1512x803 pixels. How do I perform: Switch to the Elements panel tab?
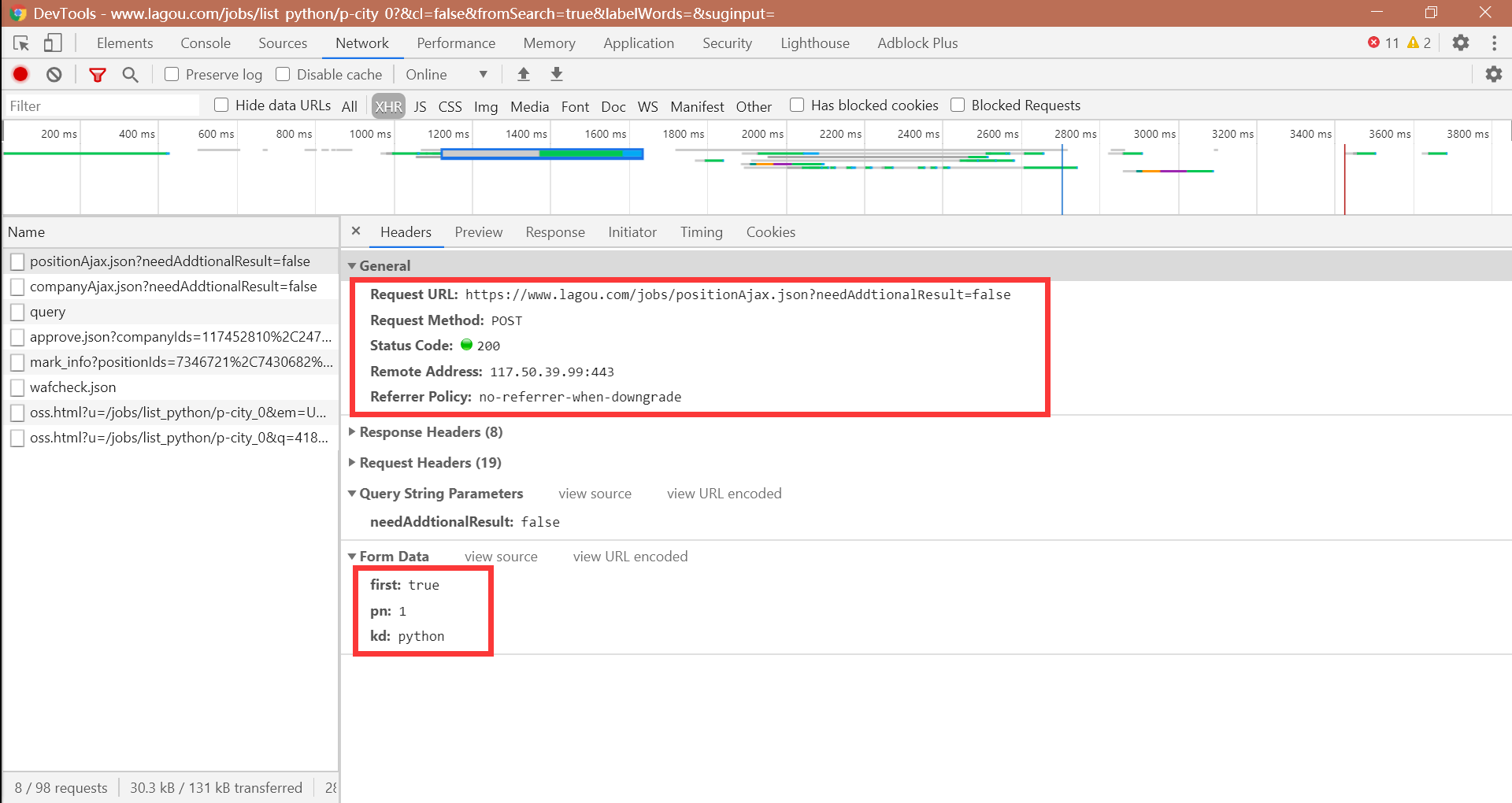125,43
